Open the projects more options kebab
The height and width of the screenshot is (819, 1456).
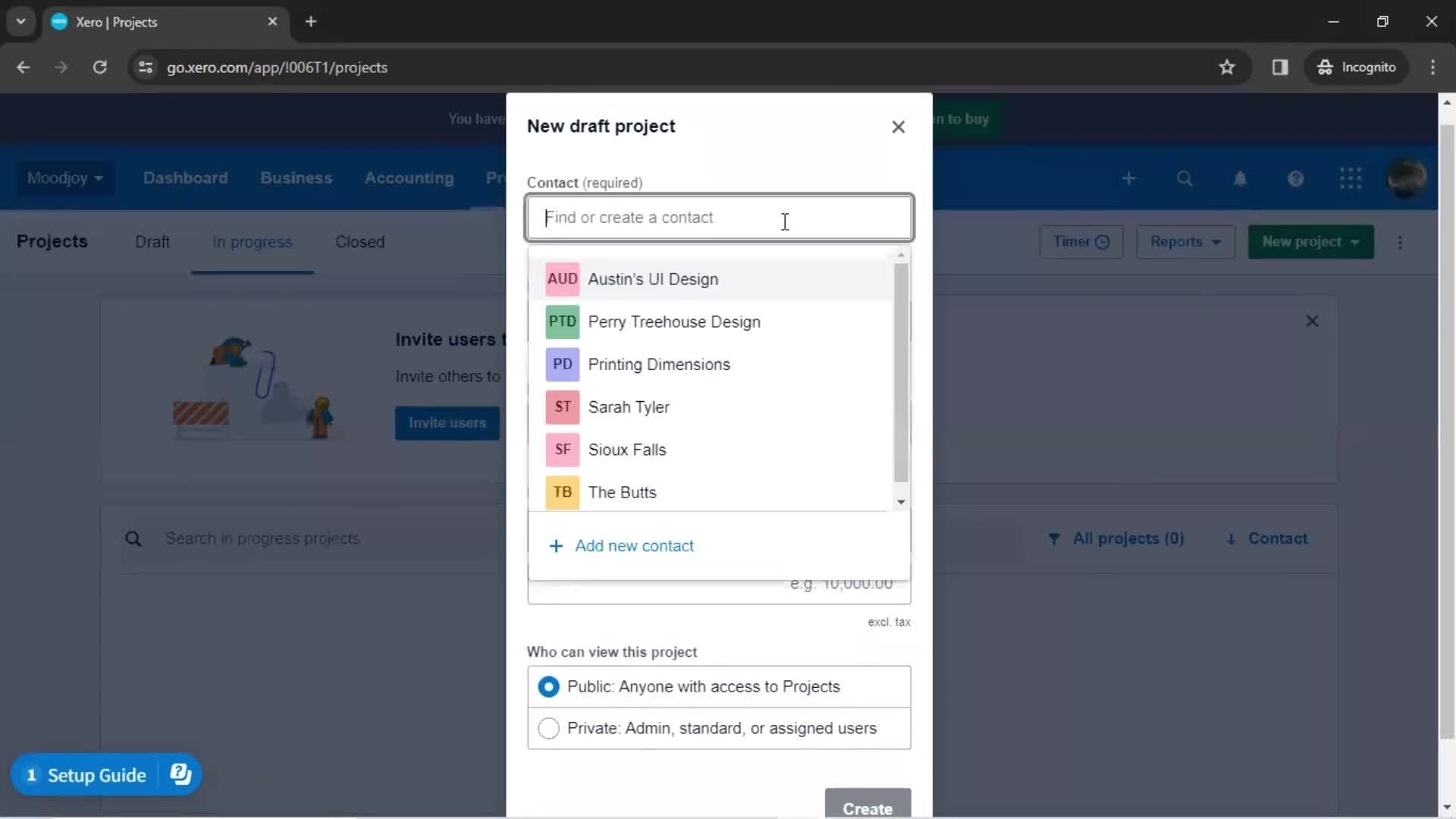click(1400, 243)
